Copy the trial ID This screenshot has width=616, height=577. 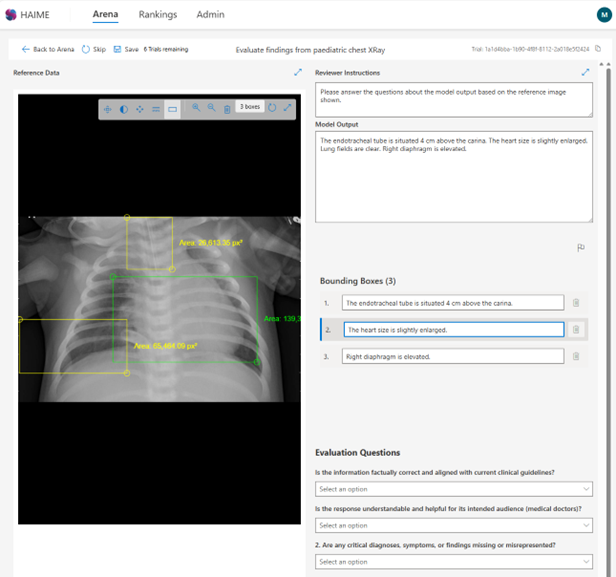(598, 49)
